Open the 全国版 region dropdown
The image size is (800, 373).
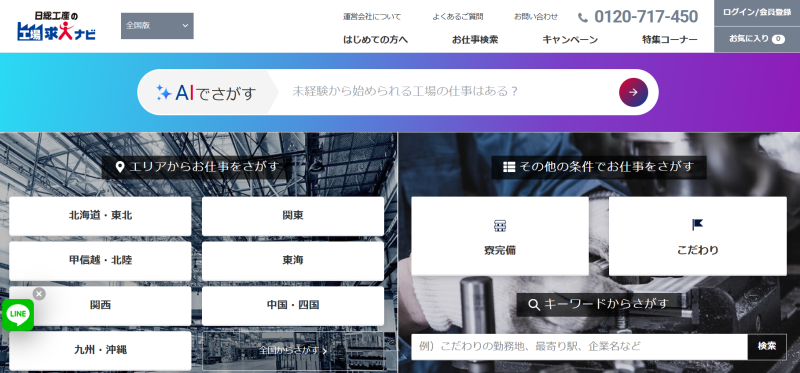[x=157, y=26]
